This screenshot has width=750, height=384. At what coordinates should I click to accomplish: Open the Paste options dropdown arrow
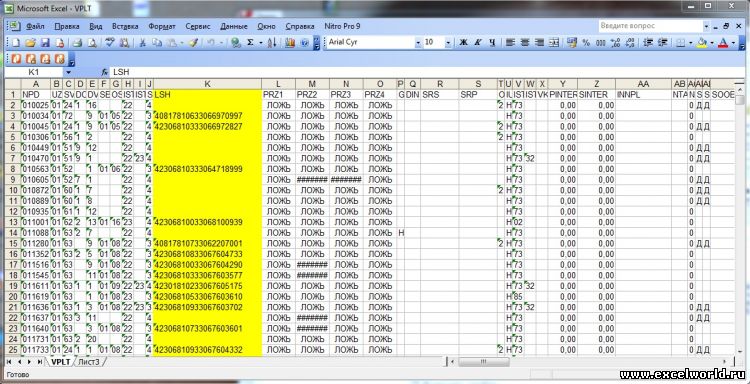(x=182, y=43)
